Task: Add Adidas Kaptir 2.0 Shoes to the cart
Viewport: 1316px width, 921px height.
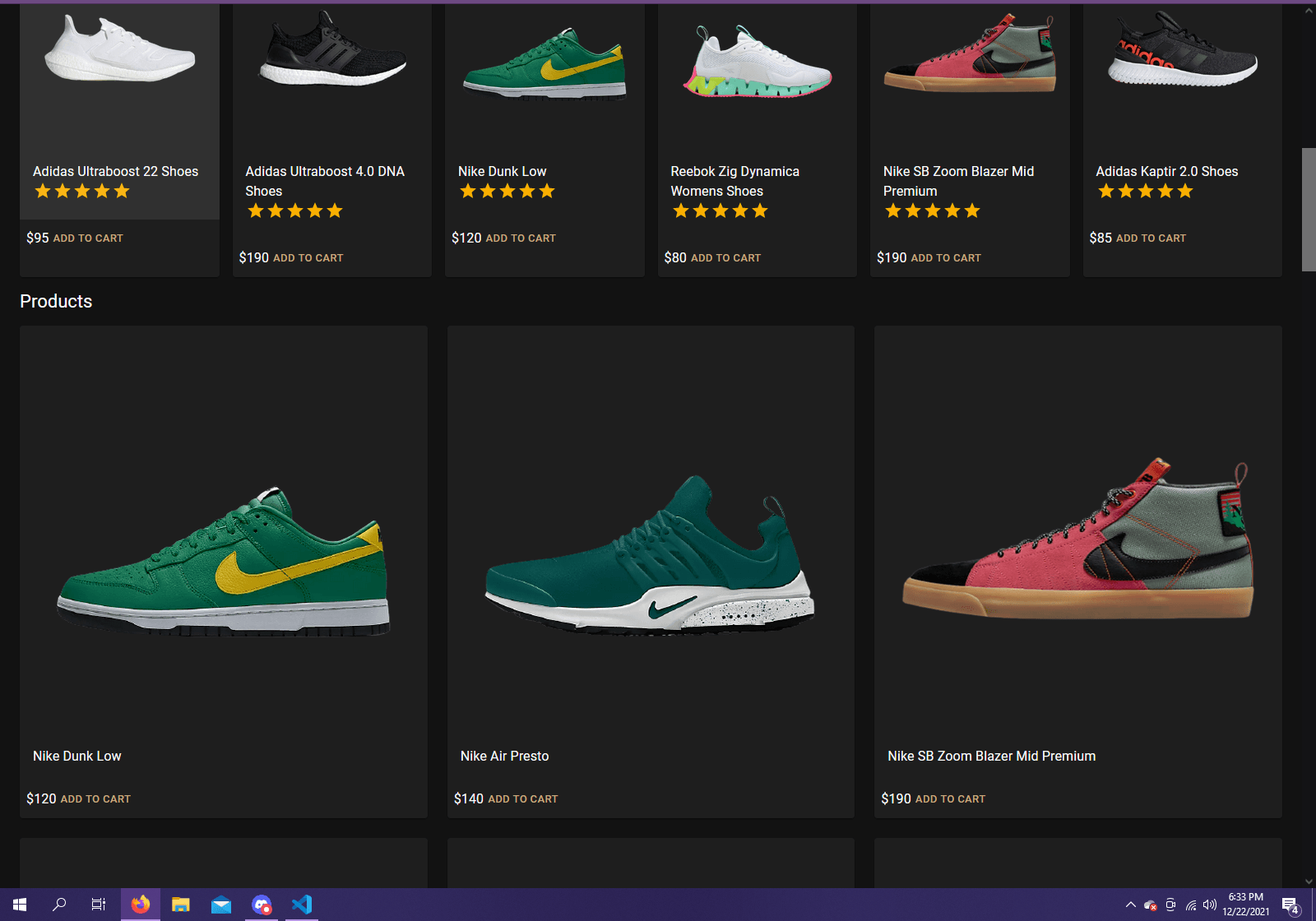Action: (x=1151, y=238)
